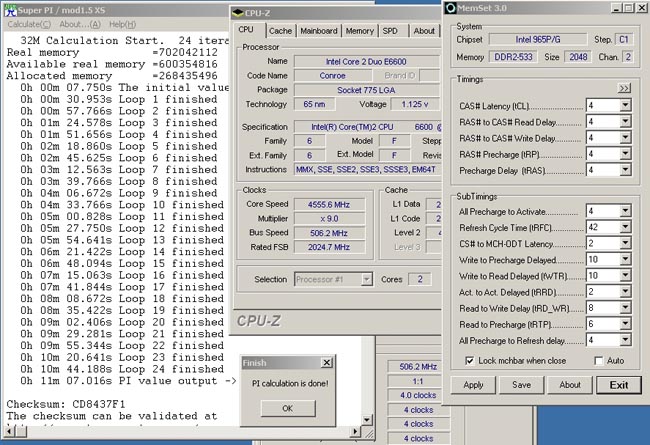This screenshot has height=445, width=650.
Task: Click the Chipset Intel 965P/G field
Action: (x=538, y=40)
